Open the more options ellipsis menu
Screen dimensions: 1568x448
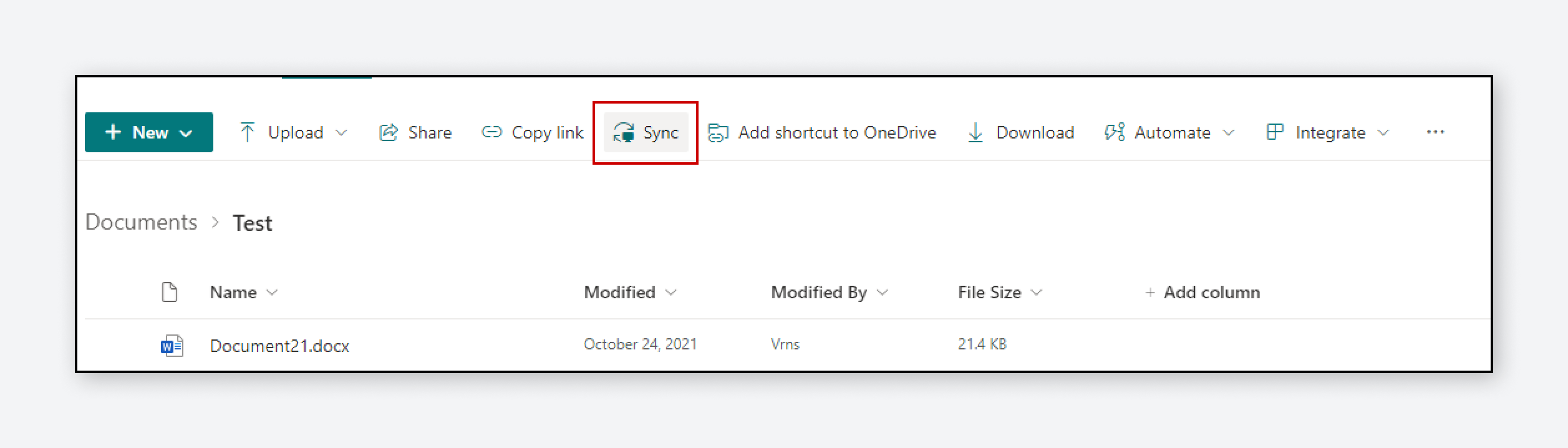(1435, 132)
